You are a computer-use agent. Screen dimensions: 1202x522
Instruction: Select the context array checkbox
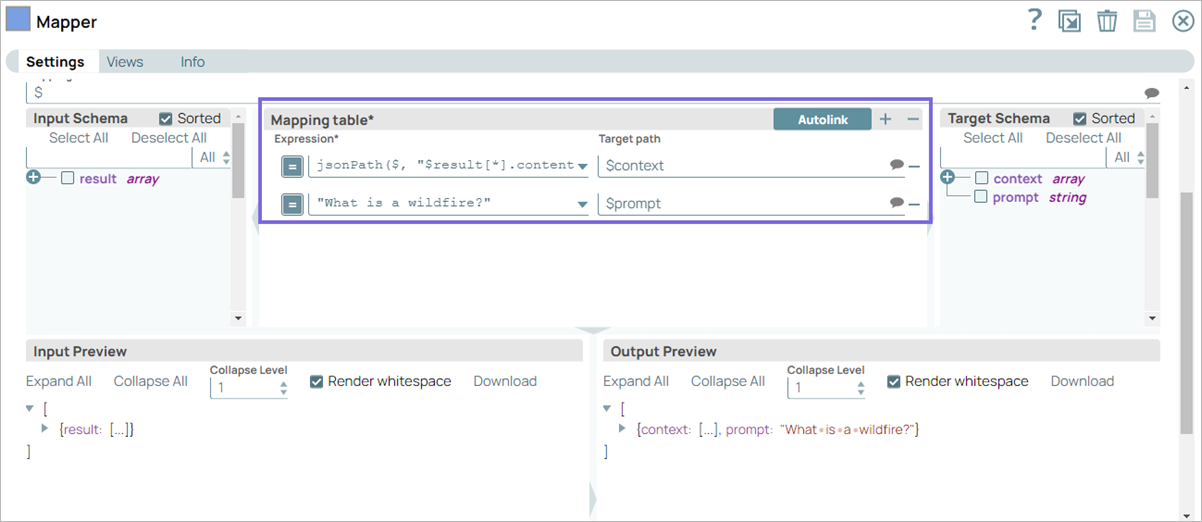tap(982, 178)
